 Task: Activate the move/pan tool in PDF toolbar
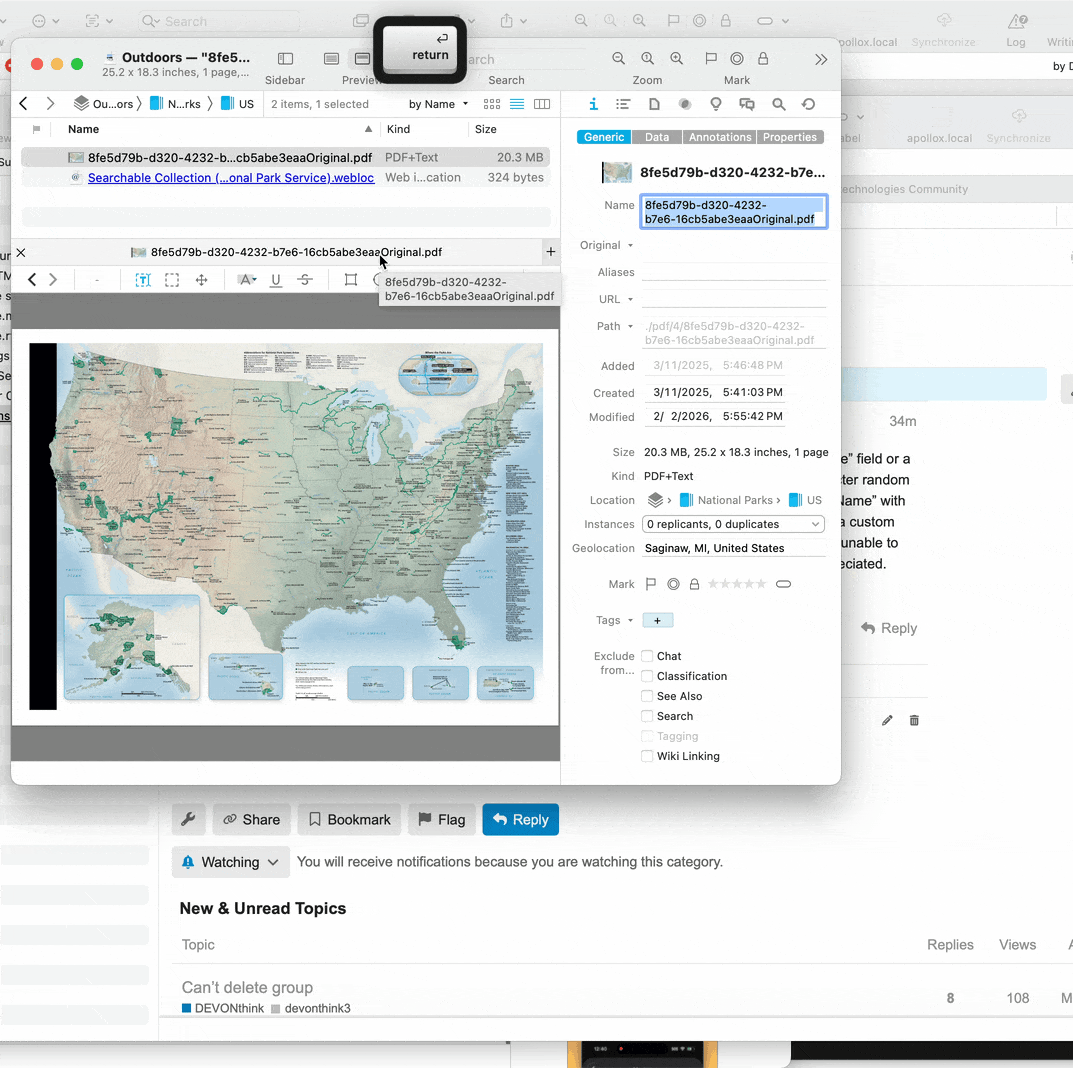pyautogui.click(x=201, y=280)
